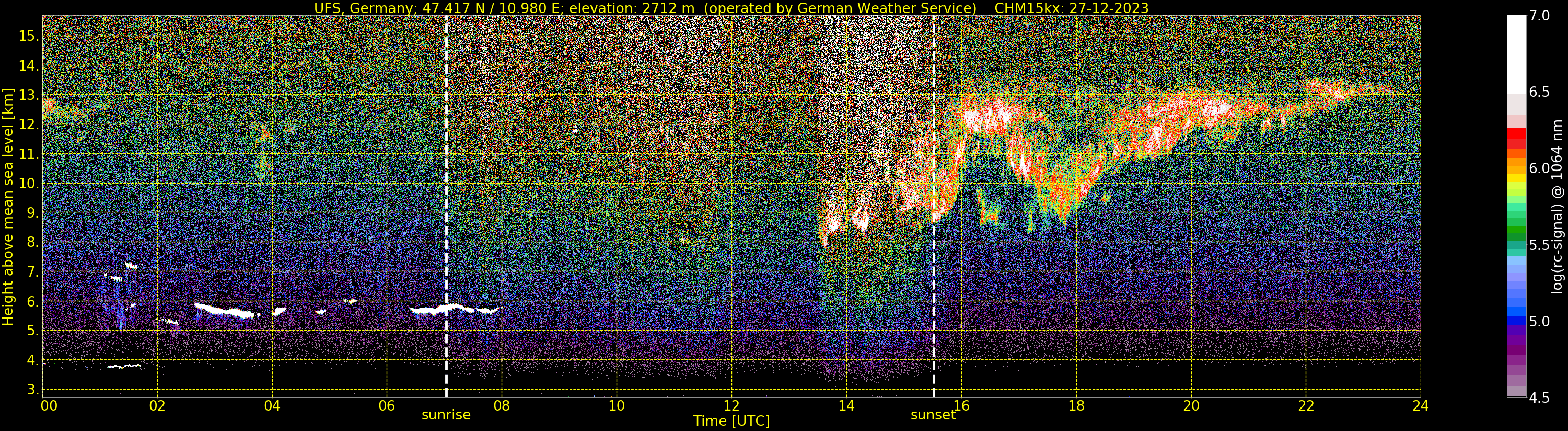1568x431 pixels.
Task: Click the y-axis tick label '14.'
Action: pos(29,66)
